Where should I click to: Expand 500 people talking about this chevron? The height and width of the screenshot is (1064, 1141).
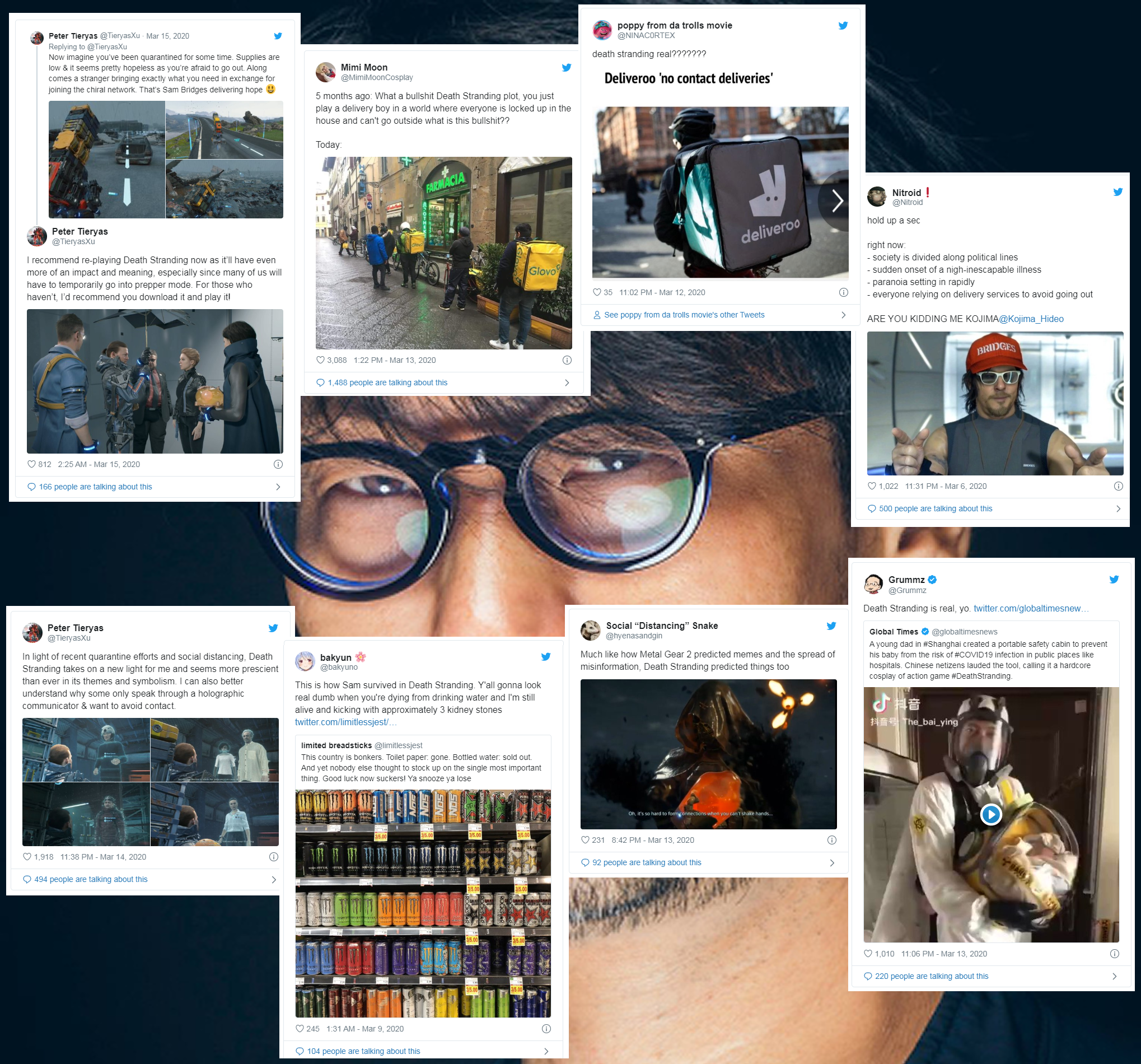point(1117,508)
